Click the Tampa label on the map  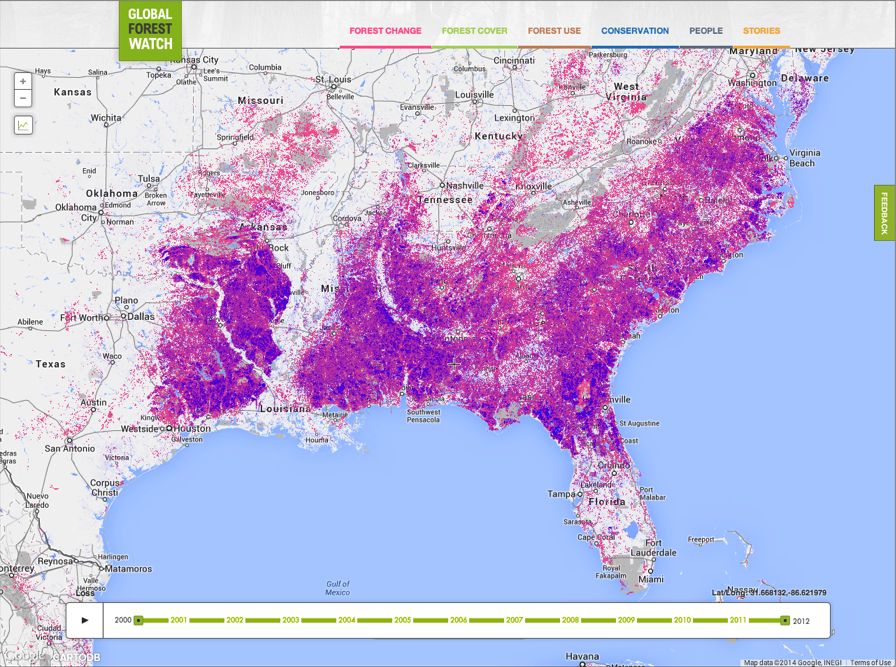(561, 494)
